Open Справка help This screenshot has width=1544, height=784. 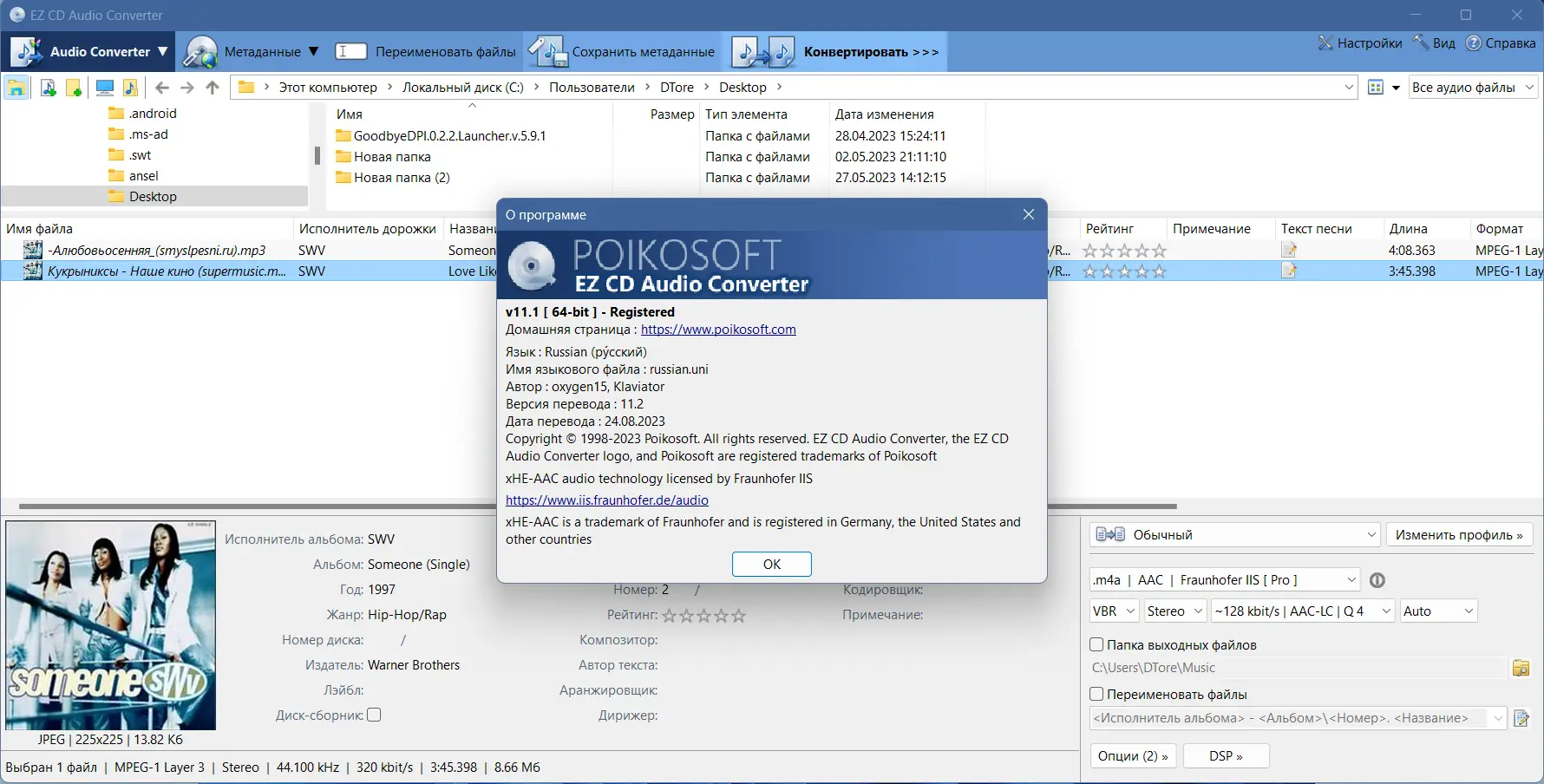1501,43
